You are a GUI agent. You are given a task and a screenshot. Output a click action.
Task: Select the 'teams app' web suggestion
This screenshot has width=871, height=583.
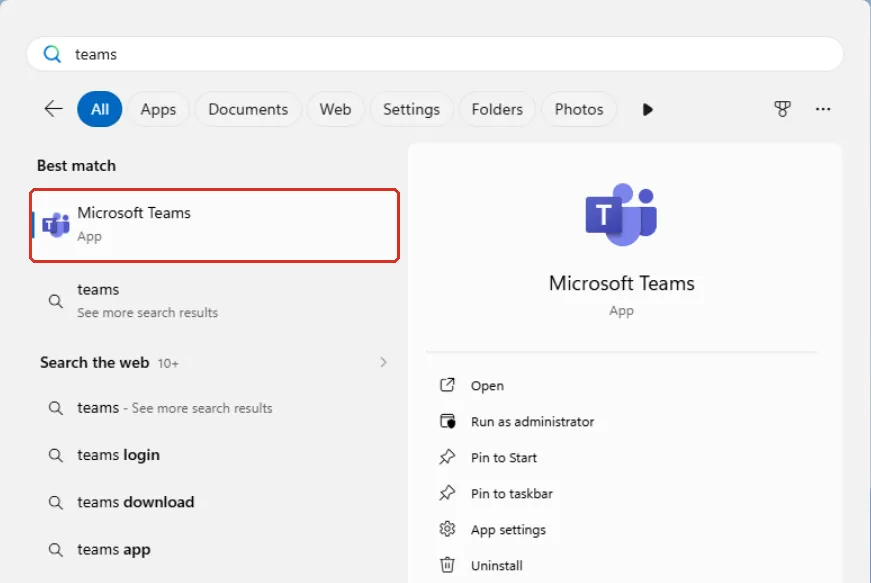[x=214, y=550]
